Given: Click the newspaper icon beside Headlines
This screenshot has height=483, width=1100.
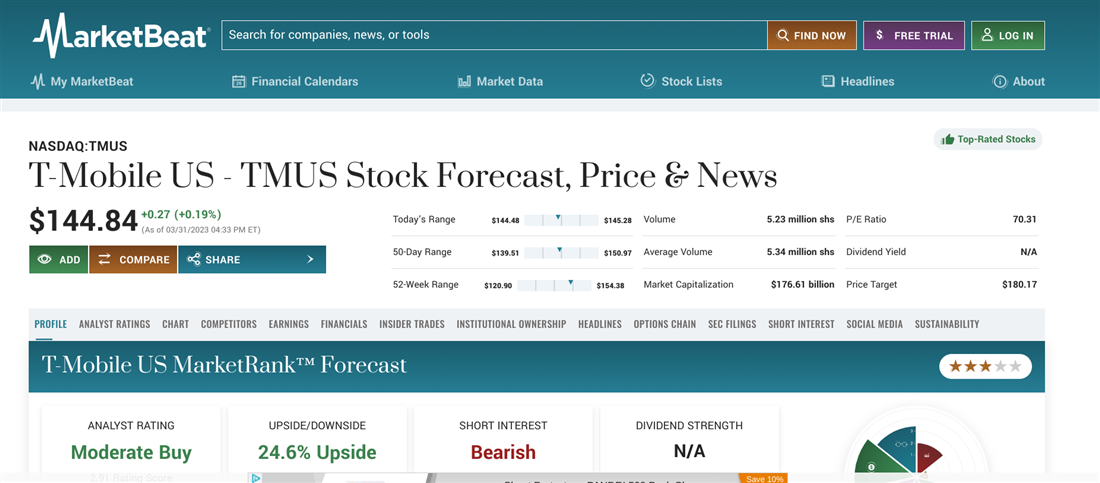Looking at the screenshot, I should (828, 81).
